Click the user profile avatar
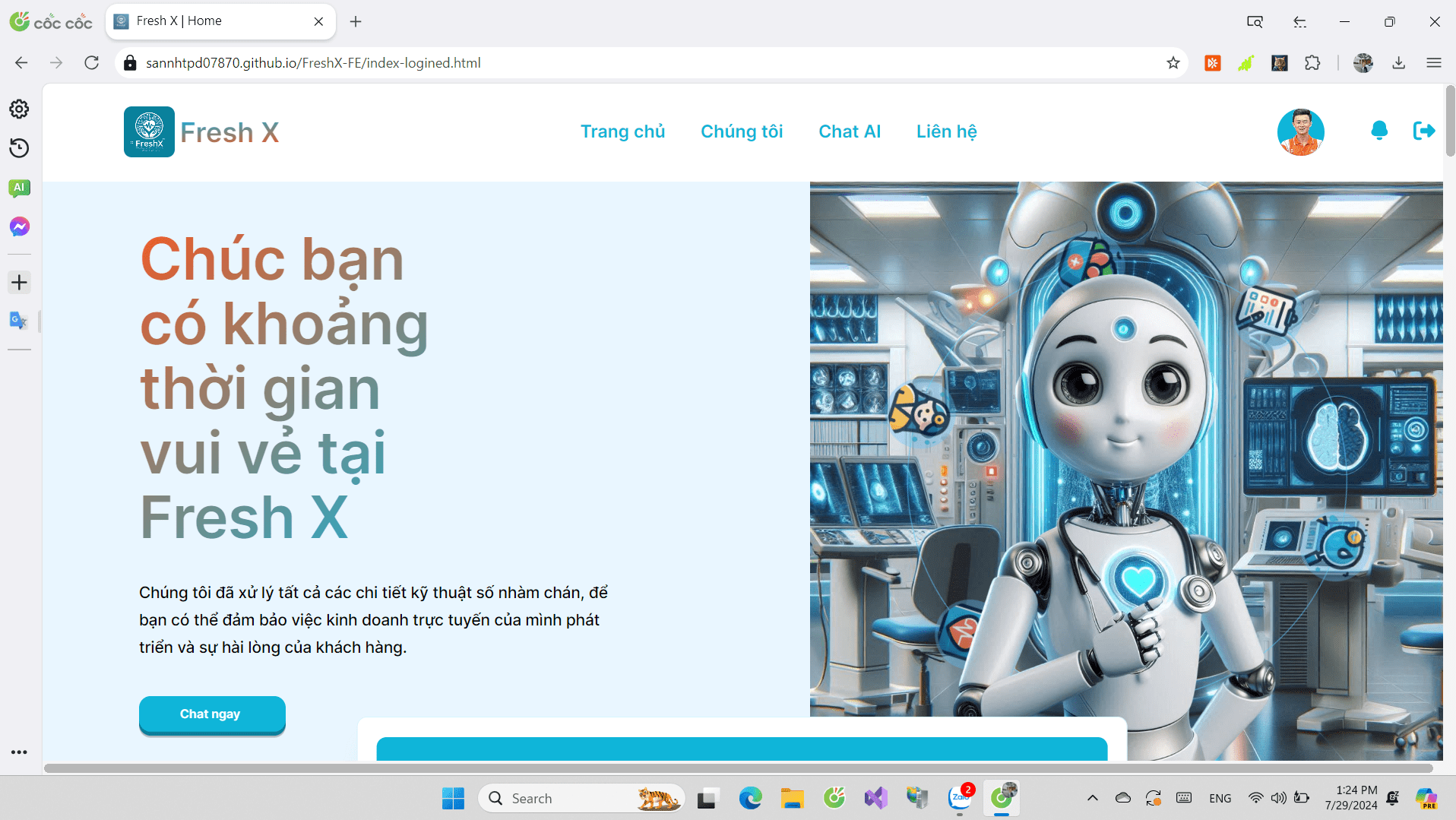Image resolution: width=1456 pixels, height=820 pixels. 1300,132
